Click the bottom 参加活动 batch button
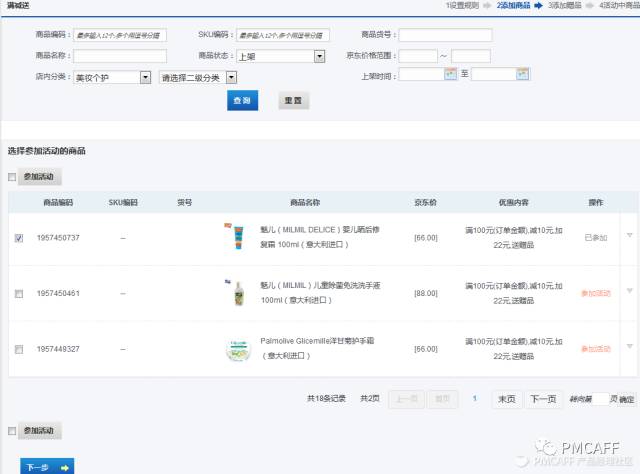This screenshot has width=640, height=474. coord(40,431)
